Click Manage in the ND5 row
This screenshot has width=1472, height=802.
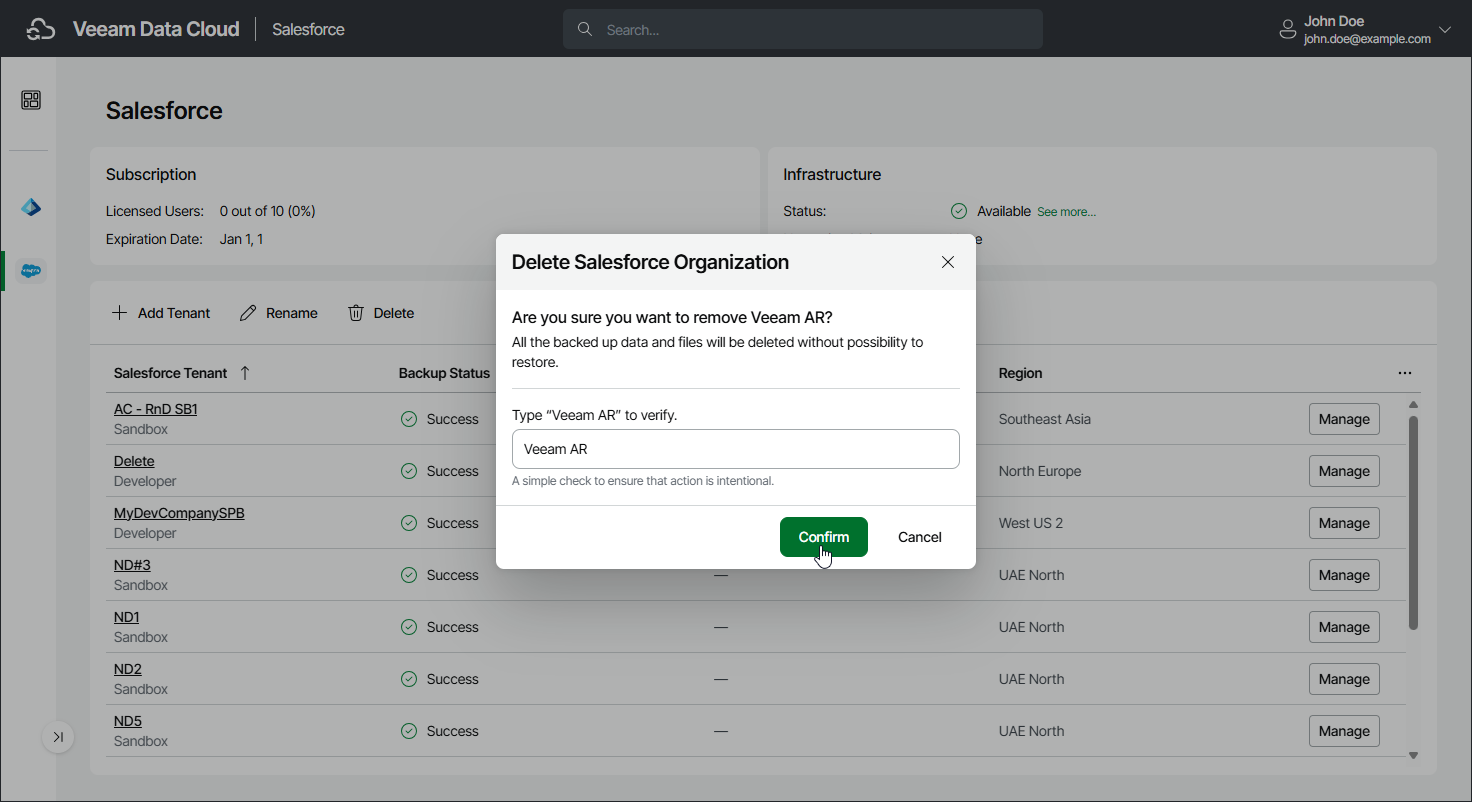[1344, 731]
